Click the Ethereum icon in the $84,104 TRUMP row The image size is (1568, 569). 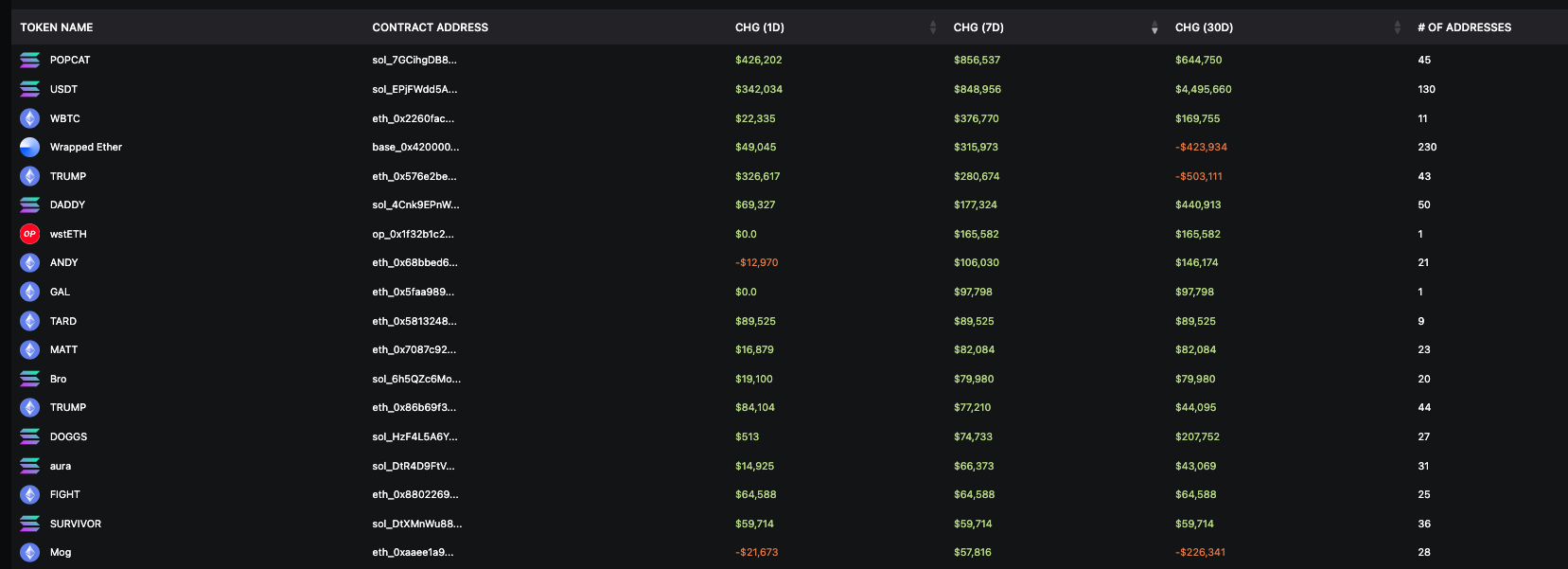pyautogui.click(x=30, y=407)
